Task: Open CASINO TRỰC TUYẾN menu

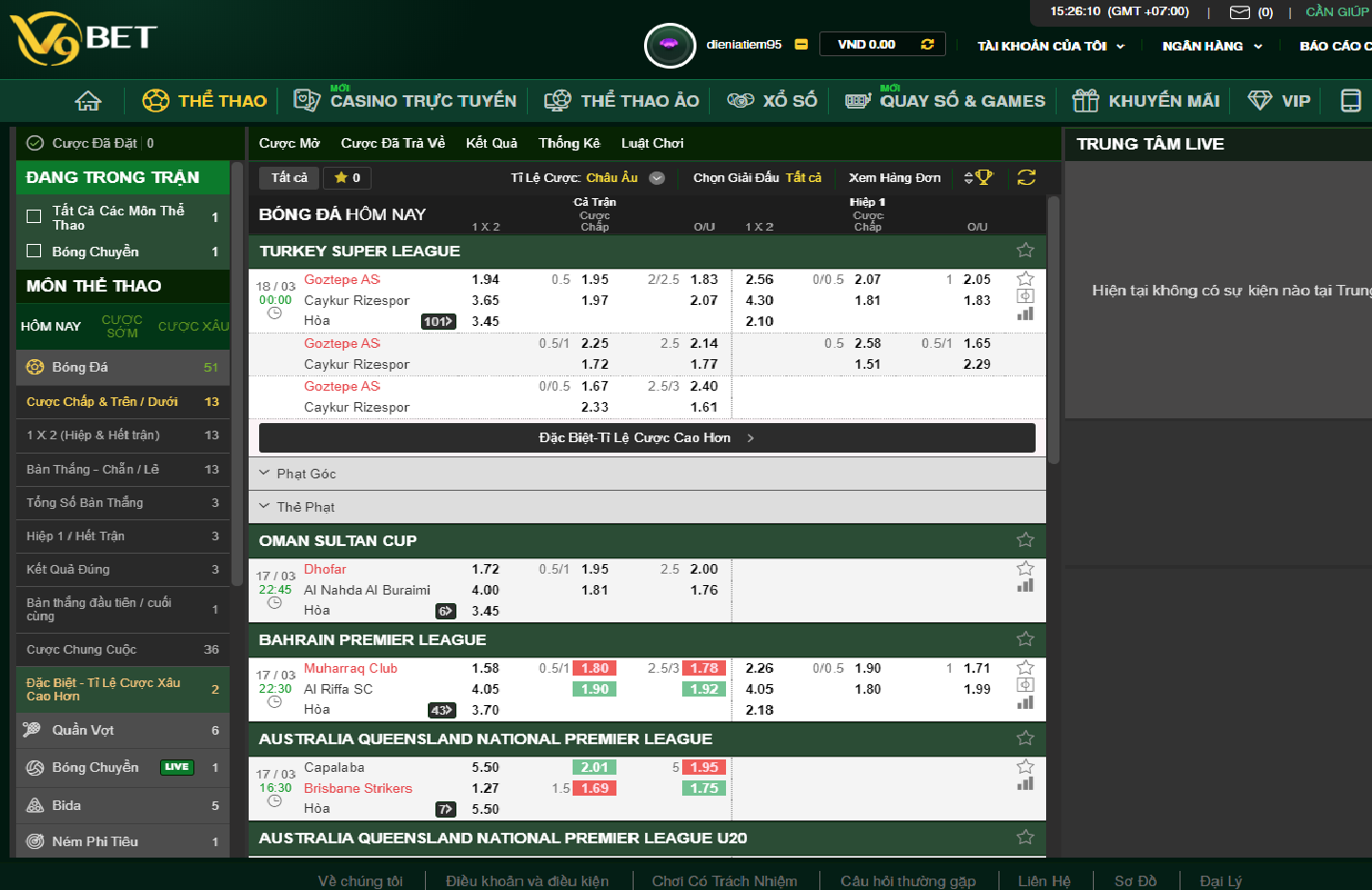Action: coord(405,100)
